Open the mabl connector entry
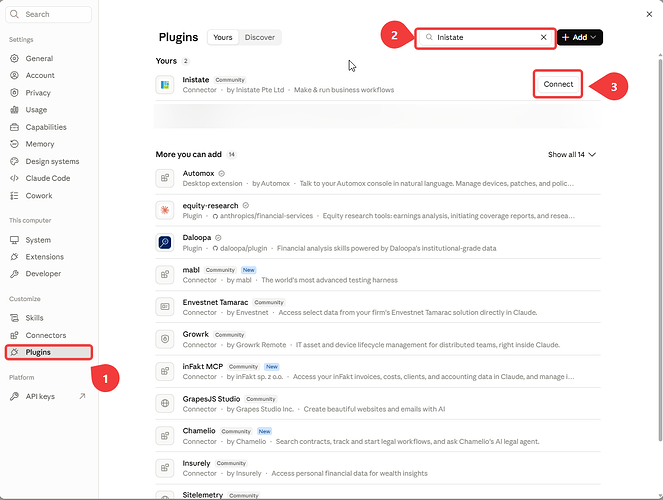This screenshot has height=500, width=663. pyautogui.click(x=378, y=274)
